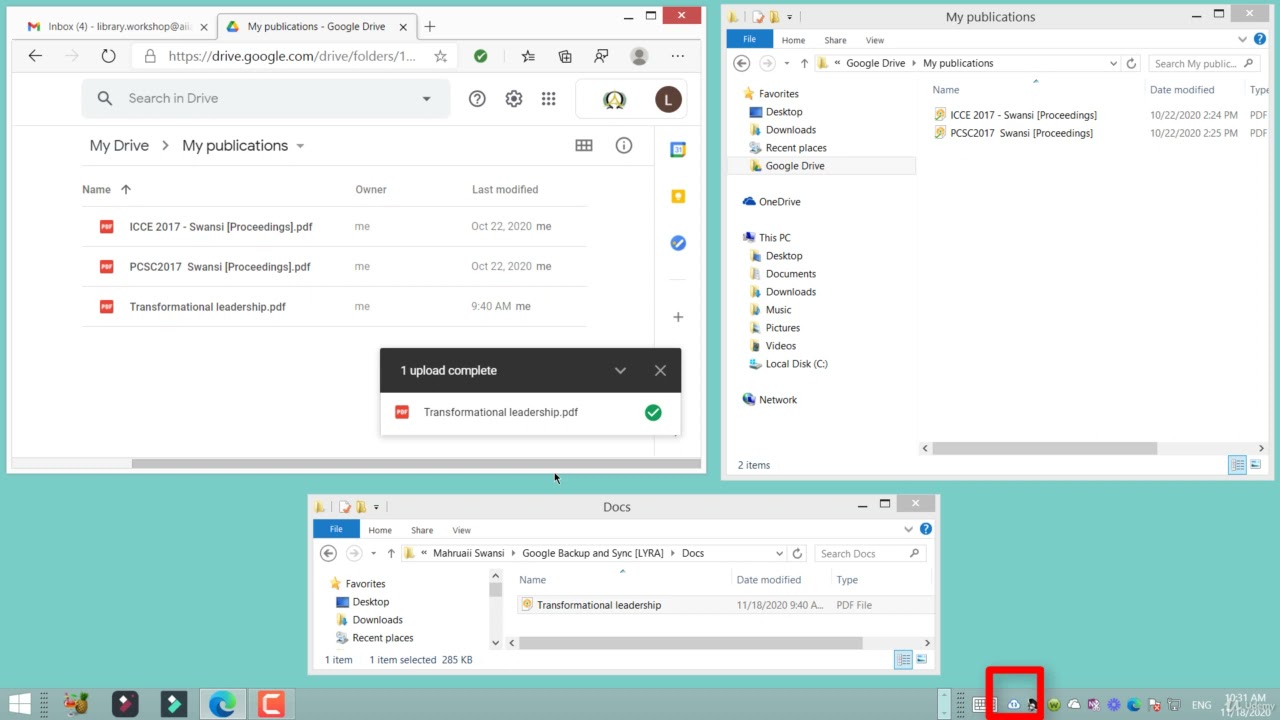This screenshot has height=720, width=1280.
Task: Open View tab in My publications Explorer
Action: [875, 40]
